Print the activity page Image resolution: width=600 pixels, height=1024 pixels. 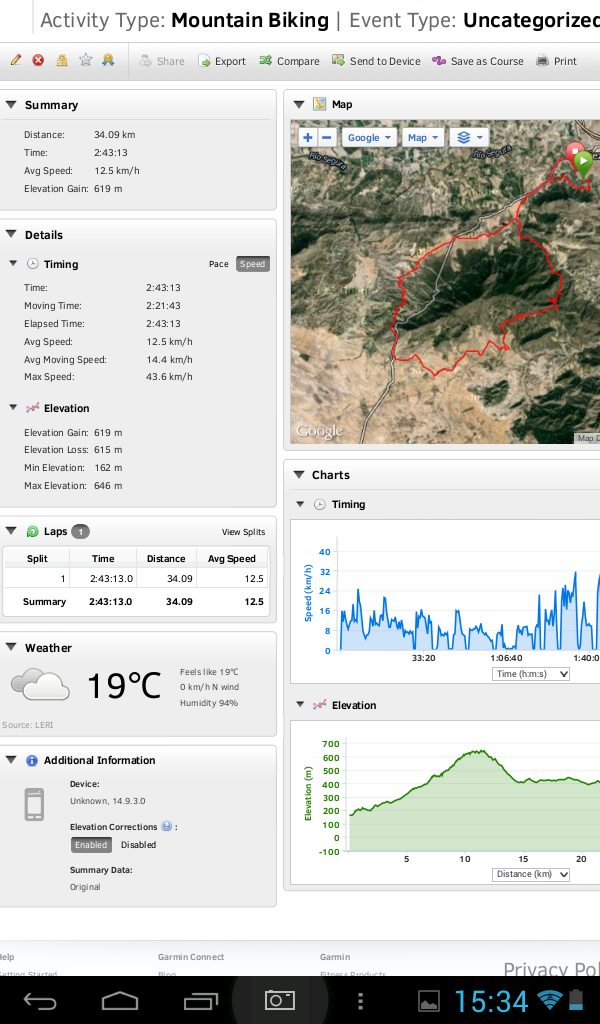click(x=556, y=61)
